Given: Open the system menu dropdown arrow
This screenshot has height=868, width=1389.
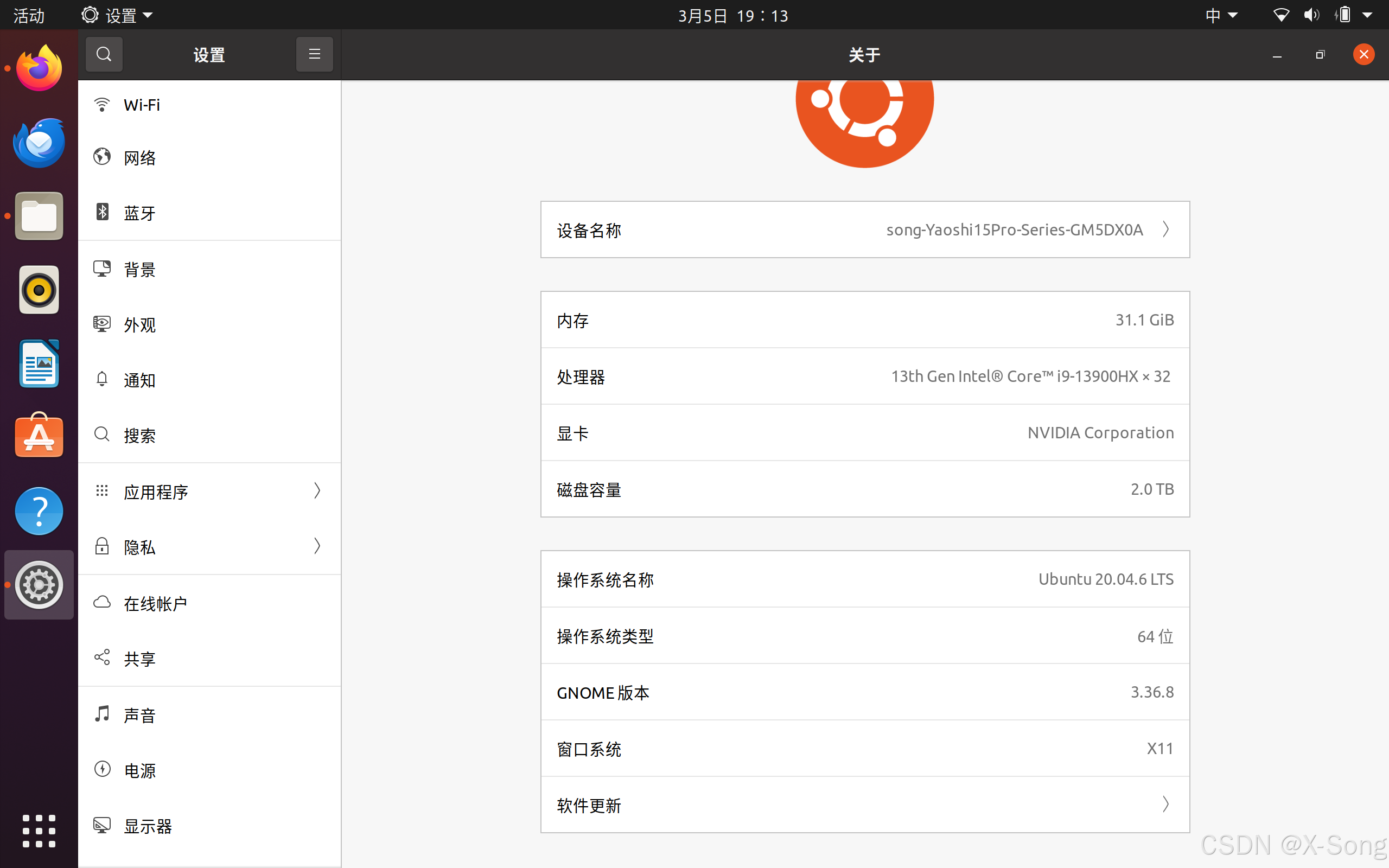Looking at the screenshot, I should pos(1367,16).
